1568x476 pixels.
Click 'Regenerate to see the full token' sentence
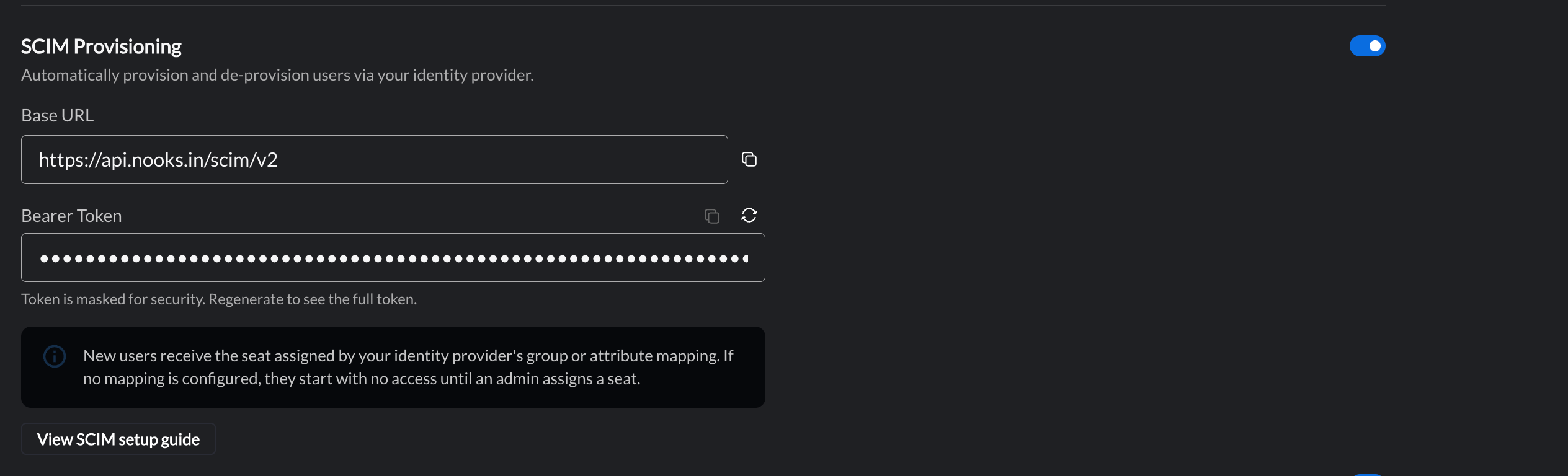click(313, 299)
